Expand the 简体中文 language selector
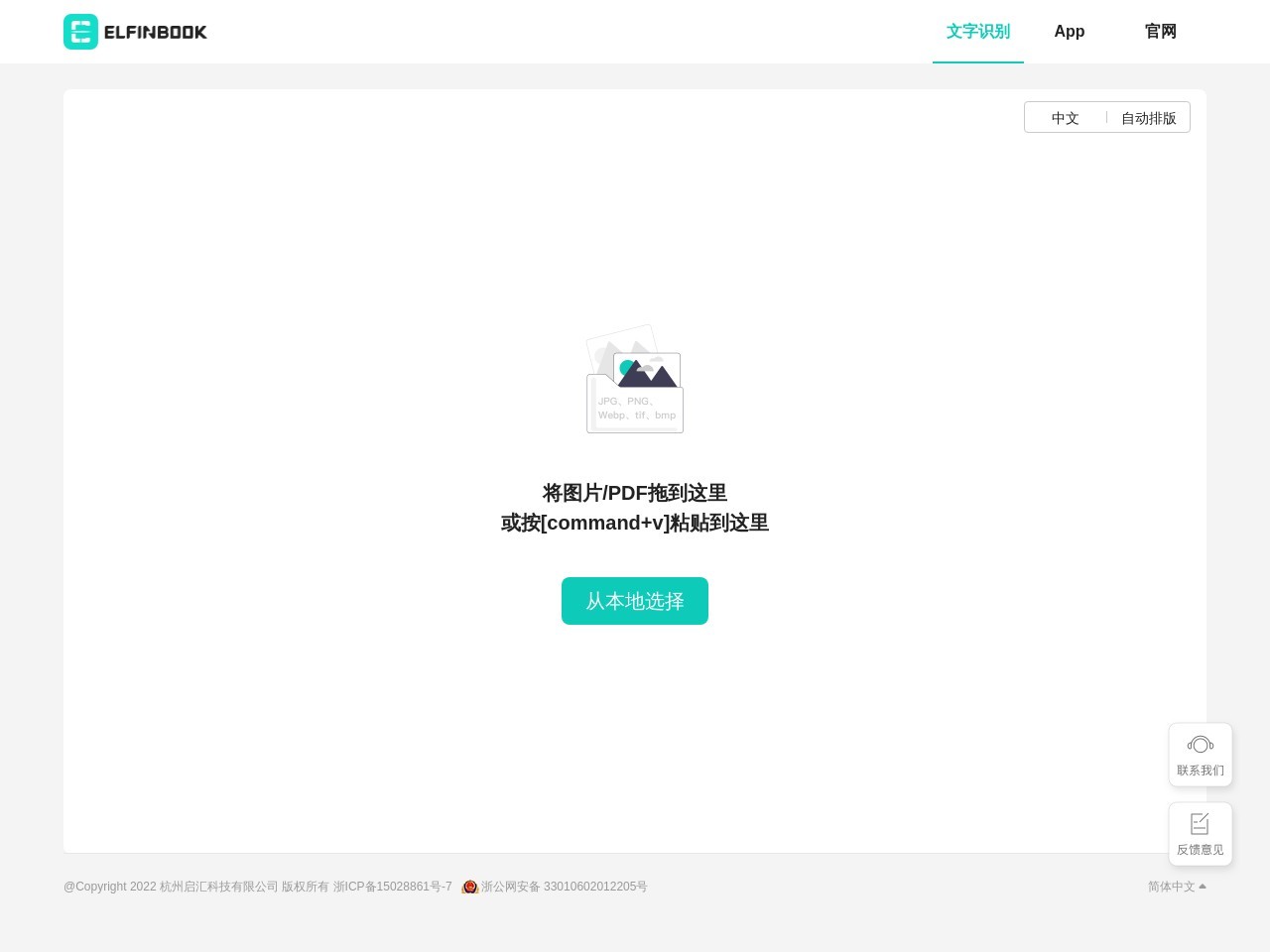The image size is (1270, 952). tap(1172, 887)
